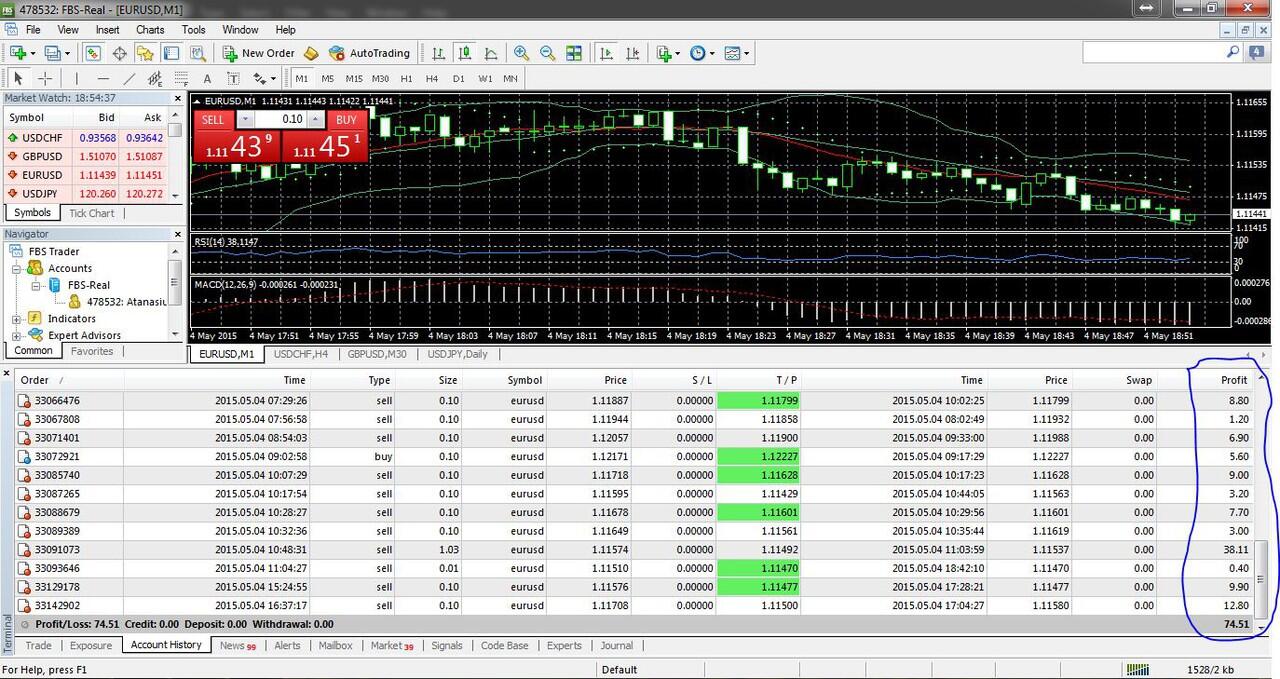Switch to M1 timeframe
The height and width of the screenshot is (679, 1280).
tap(302, 78)
